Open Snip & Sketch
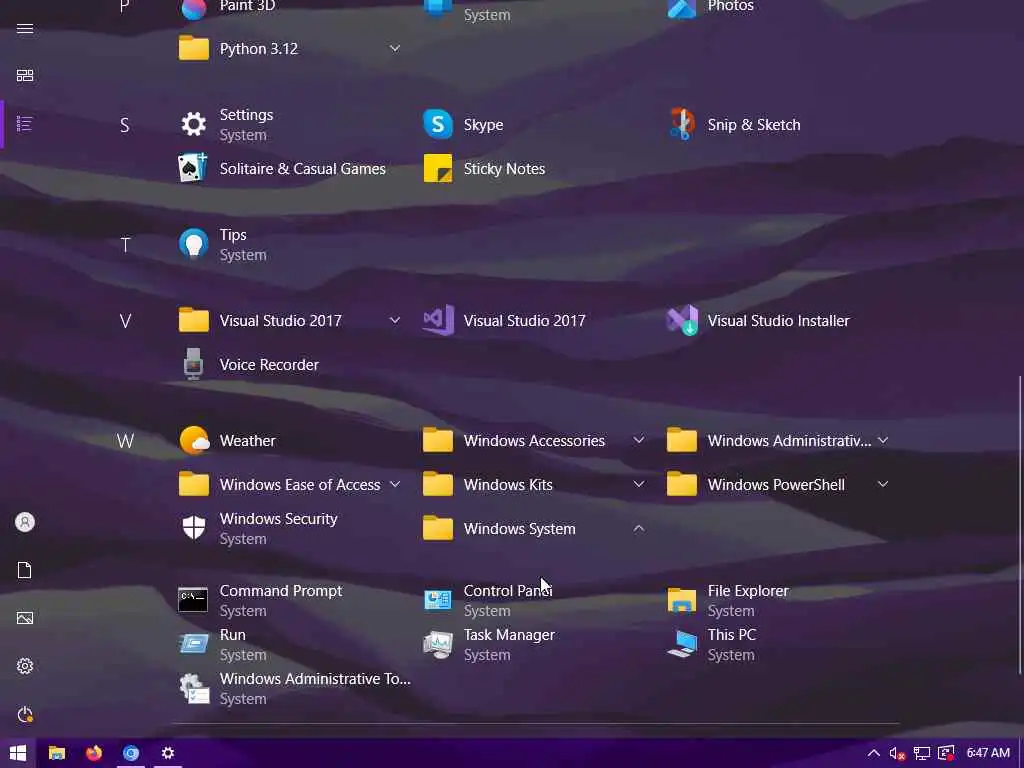1024x768 pixels. pyautogui.click(x=778, y=125)
